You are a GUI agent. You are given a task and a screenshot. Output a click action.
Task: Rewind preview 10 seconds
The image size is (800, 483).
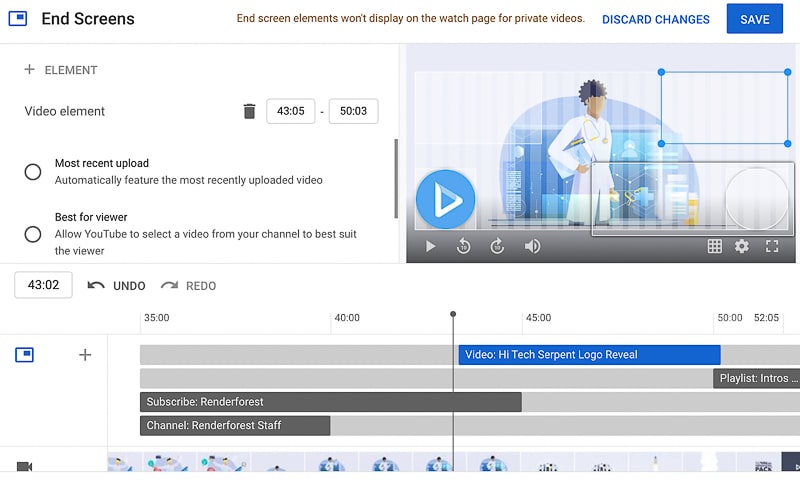point(463,246)
